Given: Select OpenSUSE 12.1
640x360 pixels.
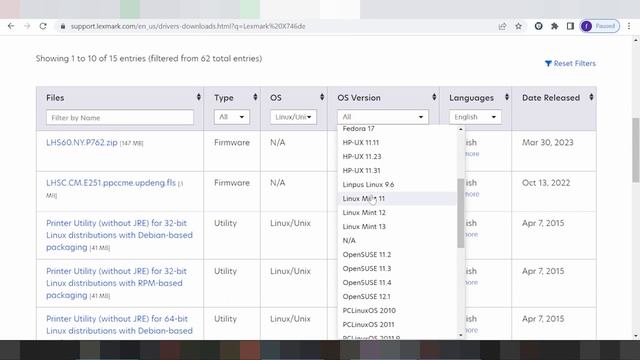Looking at the screenshot, I should click(x=397, y=296).
